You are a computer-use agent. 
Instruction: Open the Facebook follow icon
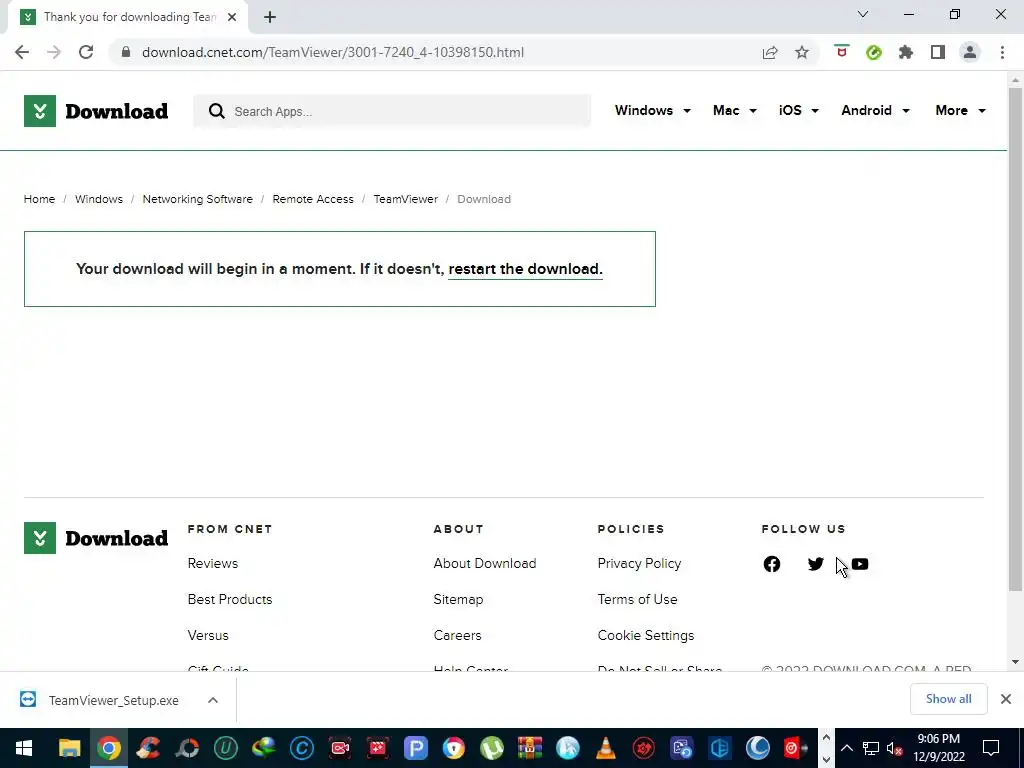771,564
